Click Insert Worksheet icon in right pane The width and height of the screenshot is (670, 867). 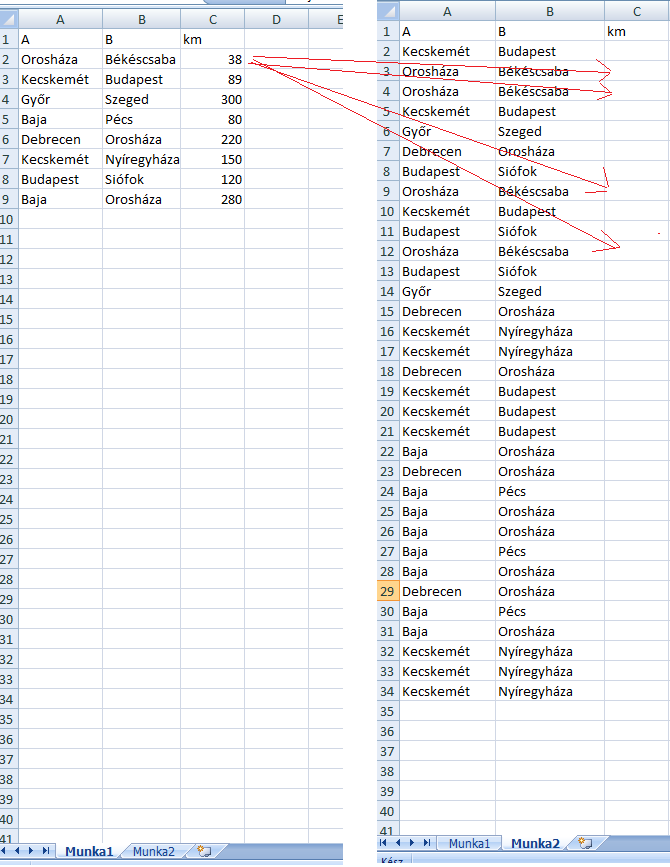(x=585, y=843)
